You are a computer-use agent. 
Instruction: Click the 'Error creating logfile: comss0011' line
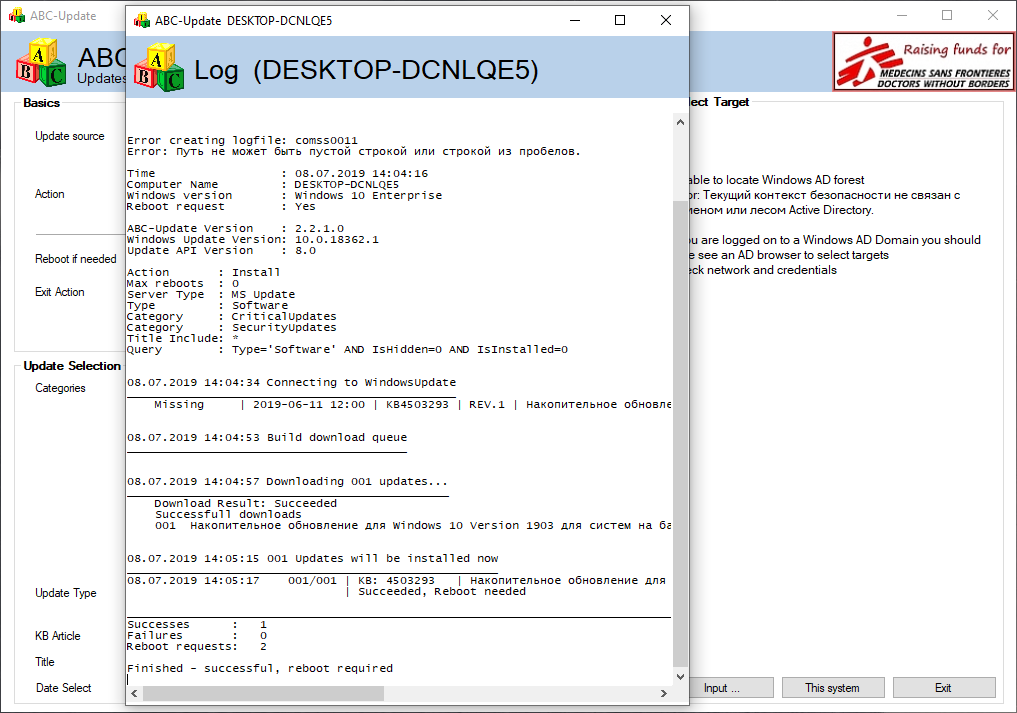tap(243, 140)
